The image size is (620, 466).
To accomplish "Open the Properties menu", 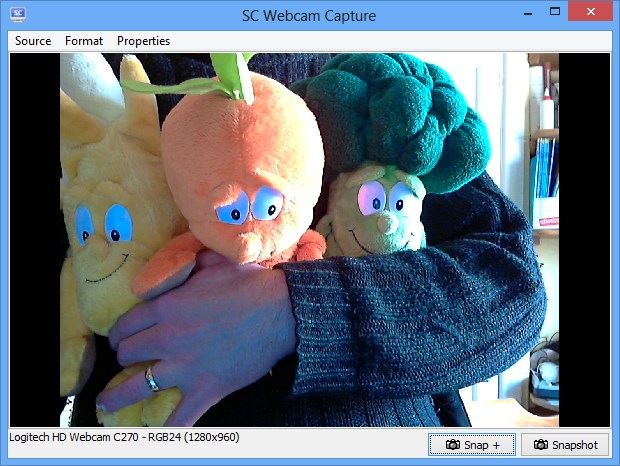I will [x=144, y=41].
